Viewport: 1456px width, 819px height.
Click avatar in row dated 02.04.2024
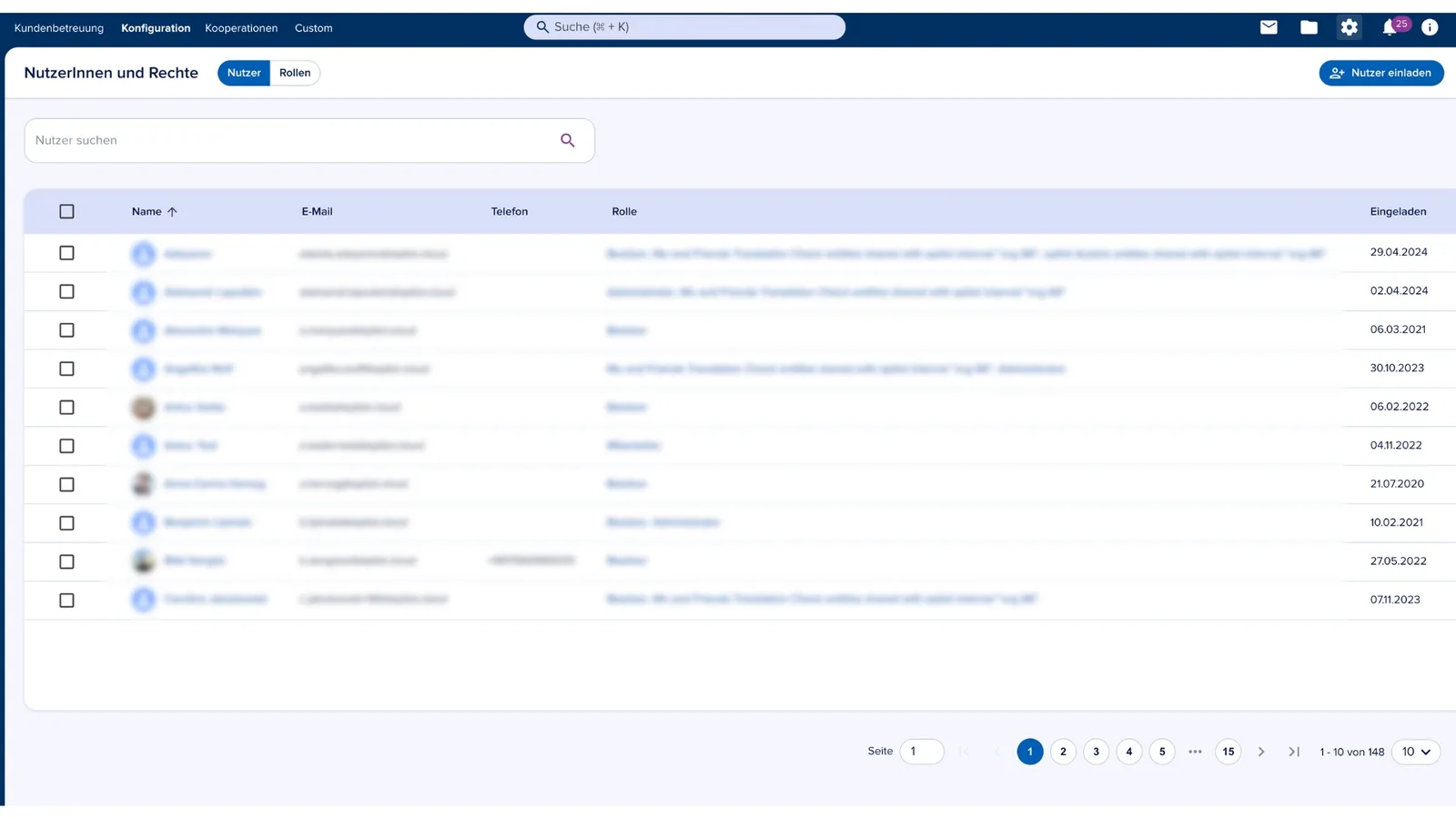coord(143,292)
